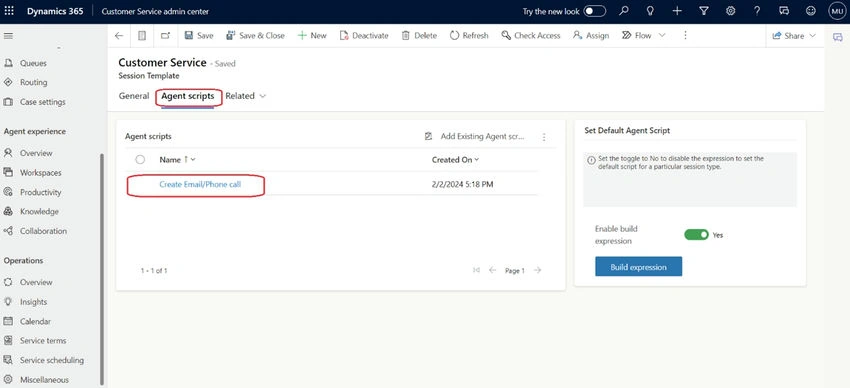
Task: Click the plus quick create icon
Action: pyautogui.click(x=677, y=11)
